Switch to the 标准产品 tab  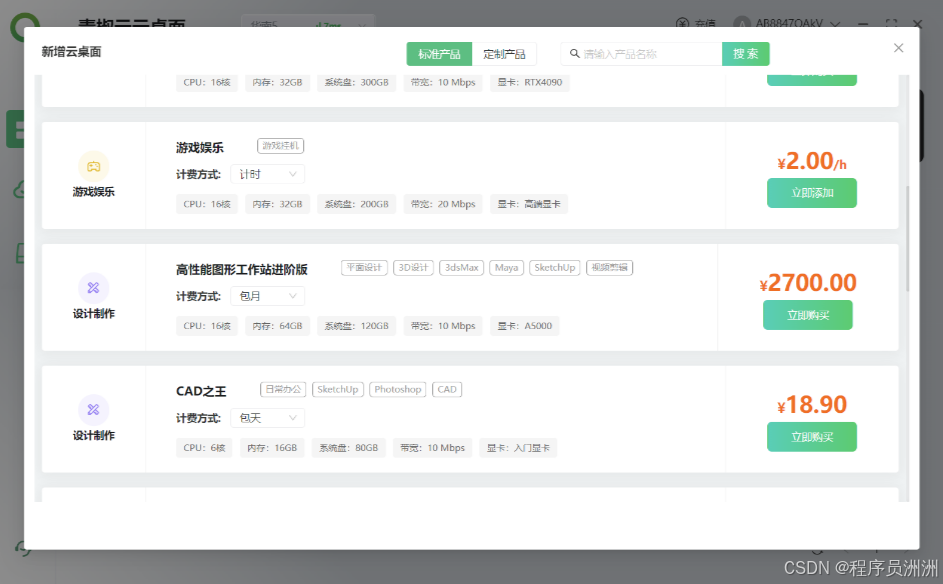click(x=439, y=54)
